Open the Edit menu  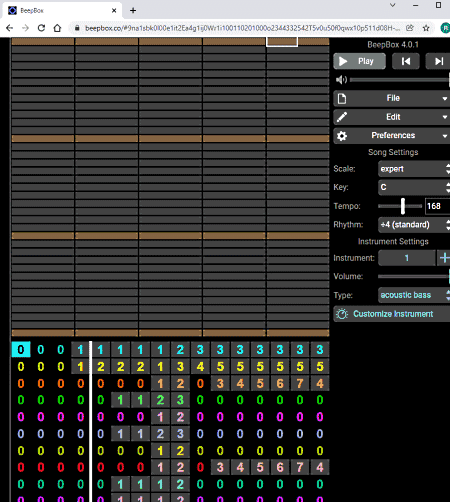tap(392, 117)
